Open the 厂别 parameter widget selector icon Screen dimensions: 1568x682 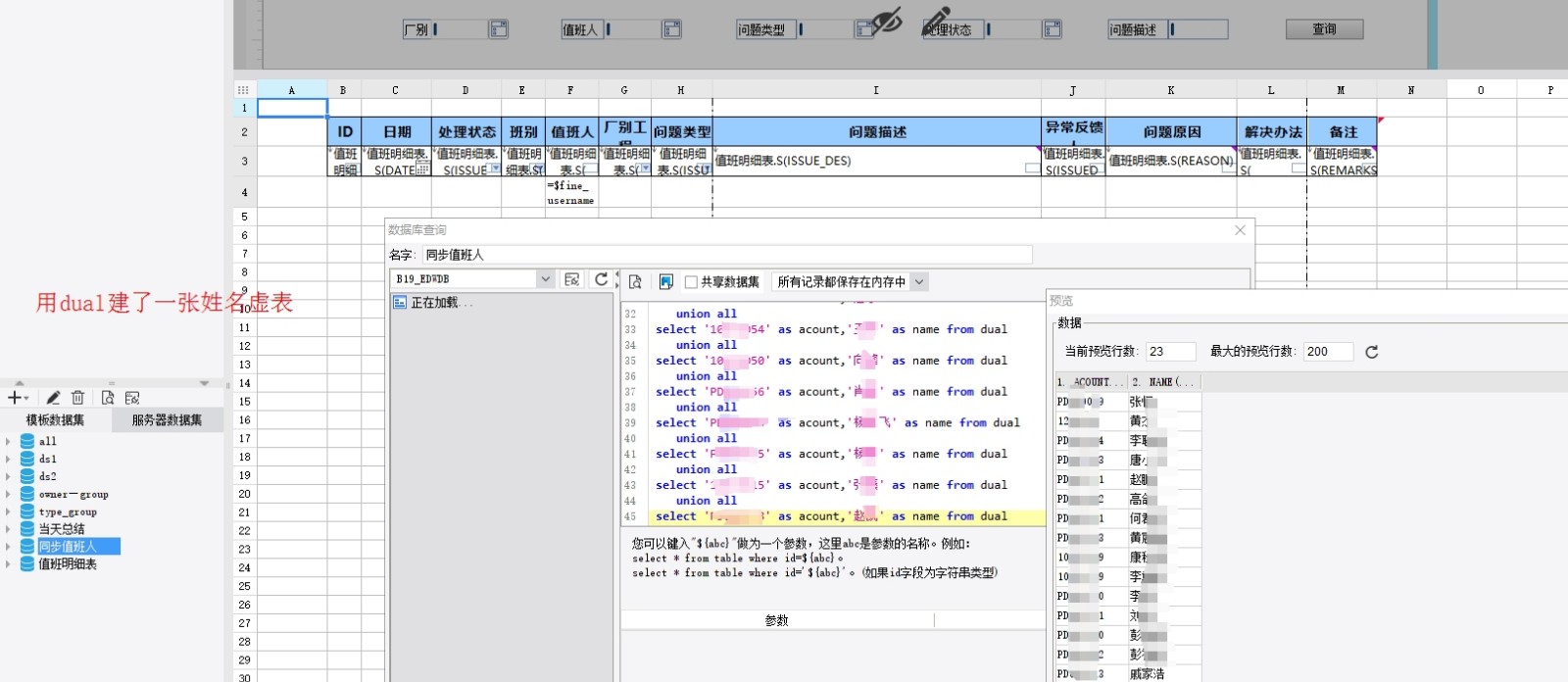tap(499, 29)
